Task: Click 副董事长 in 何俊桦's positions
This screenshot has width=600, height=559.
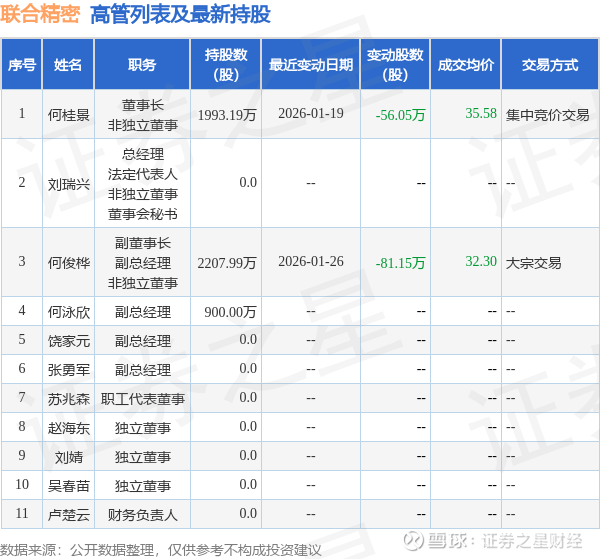Action: [x=142, y=243]
